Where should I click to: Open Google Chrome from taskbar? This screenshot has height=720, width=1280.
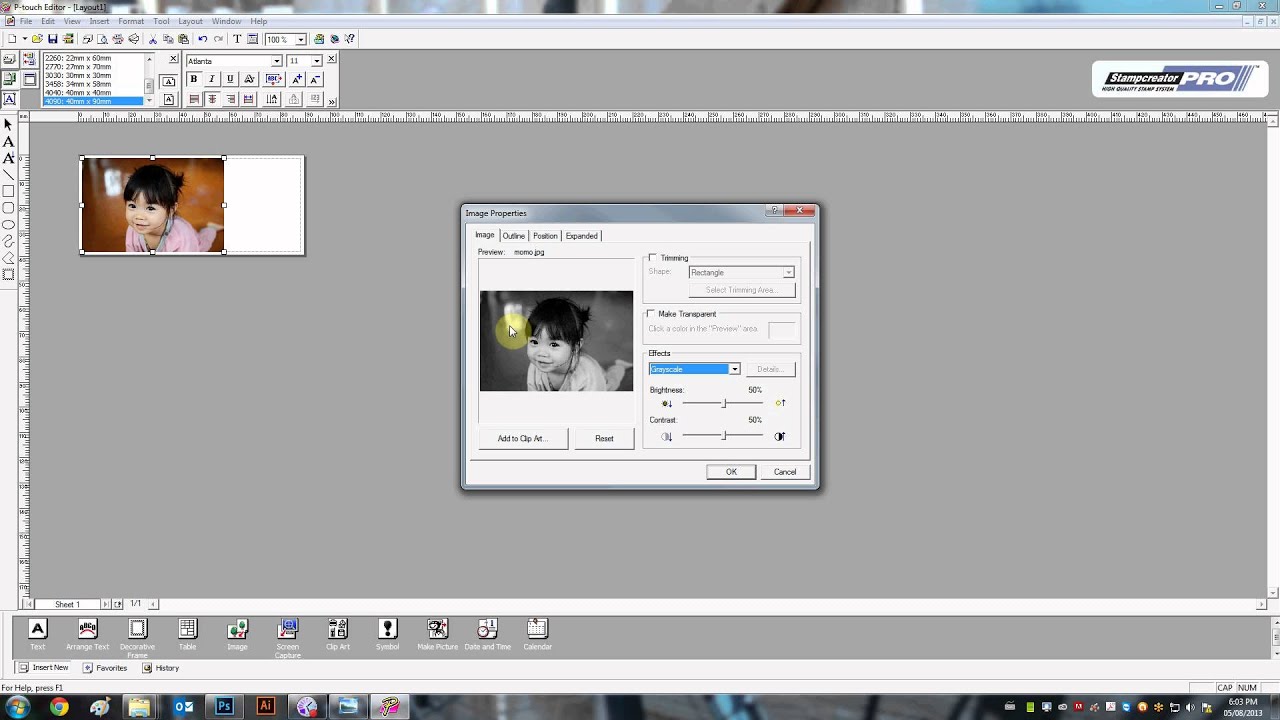click(x=59, y=707)
